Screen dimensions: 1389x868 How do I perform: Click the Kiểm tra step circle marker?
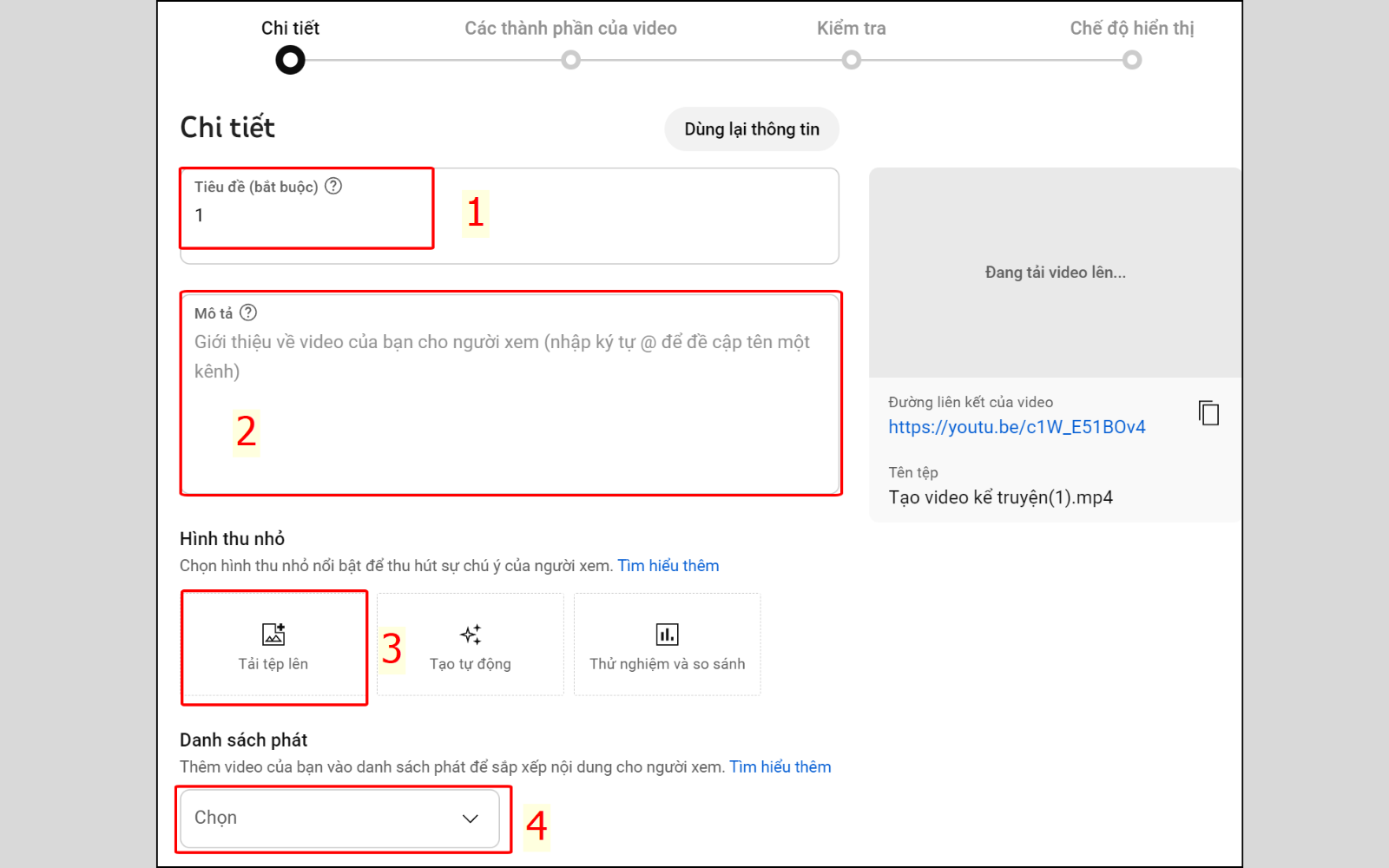pyautogui.click(x=852, y=60)
